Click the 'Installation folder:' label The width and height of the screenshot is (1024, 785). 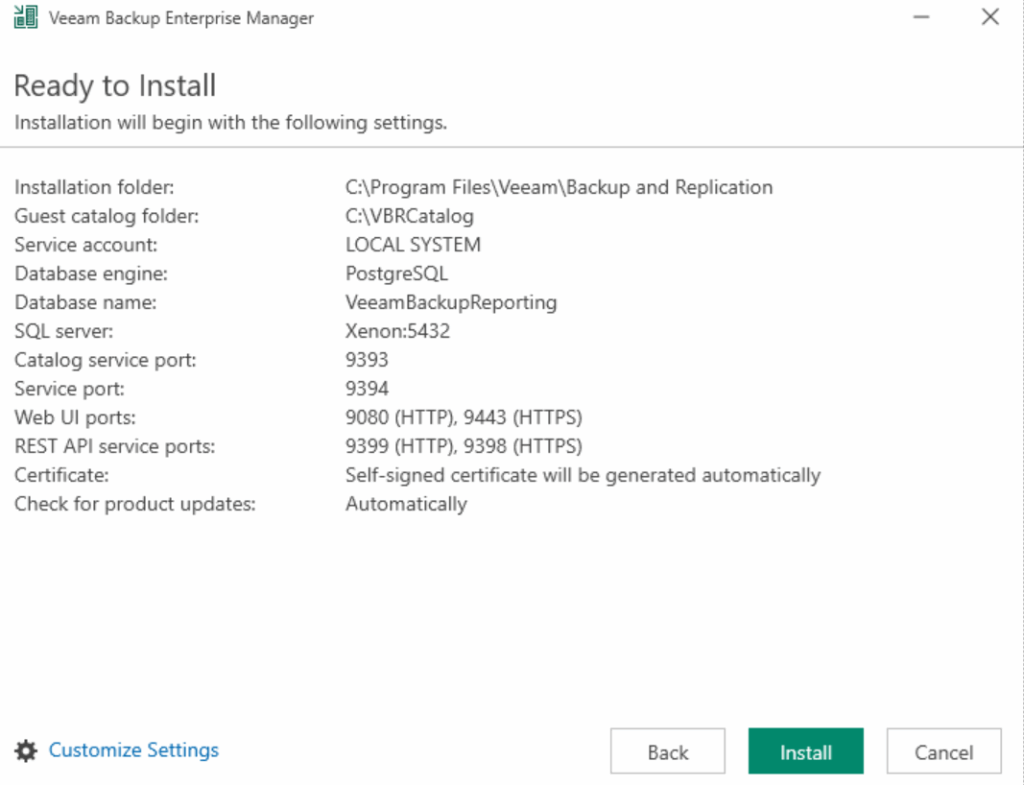(x=94, y=187)
